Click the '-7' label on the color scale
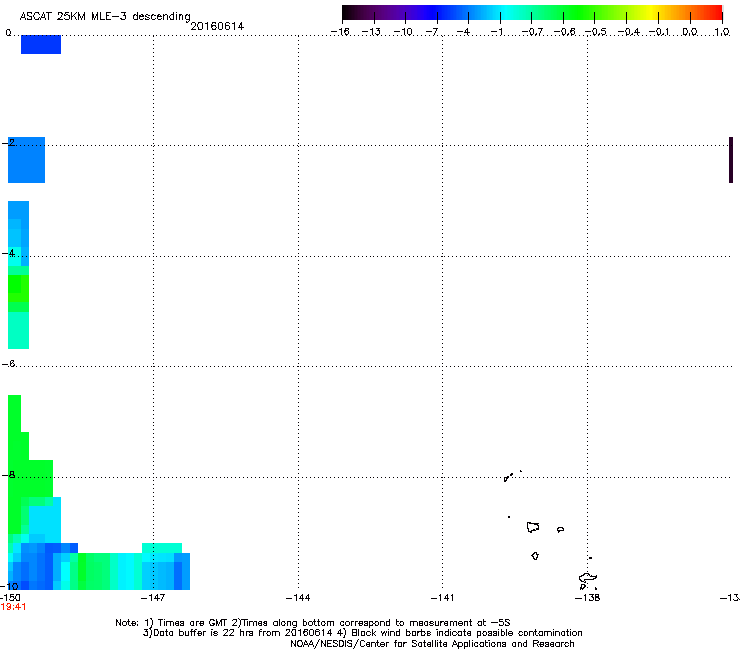 432,32
